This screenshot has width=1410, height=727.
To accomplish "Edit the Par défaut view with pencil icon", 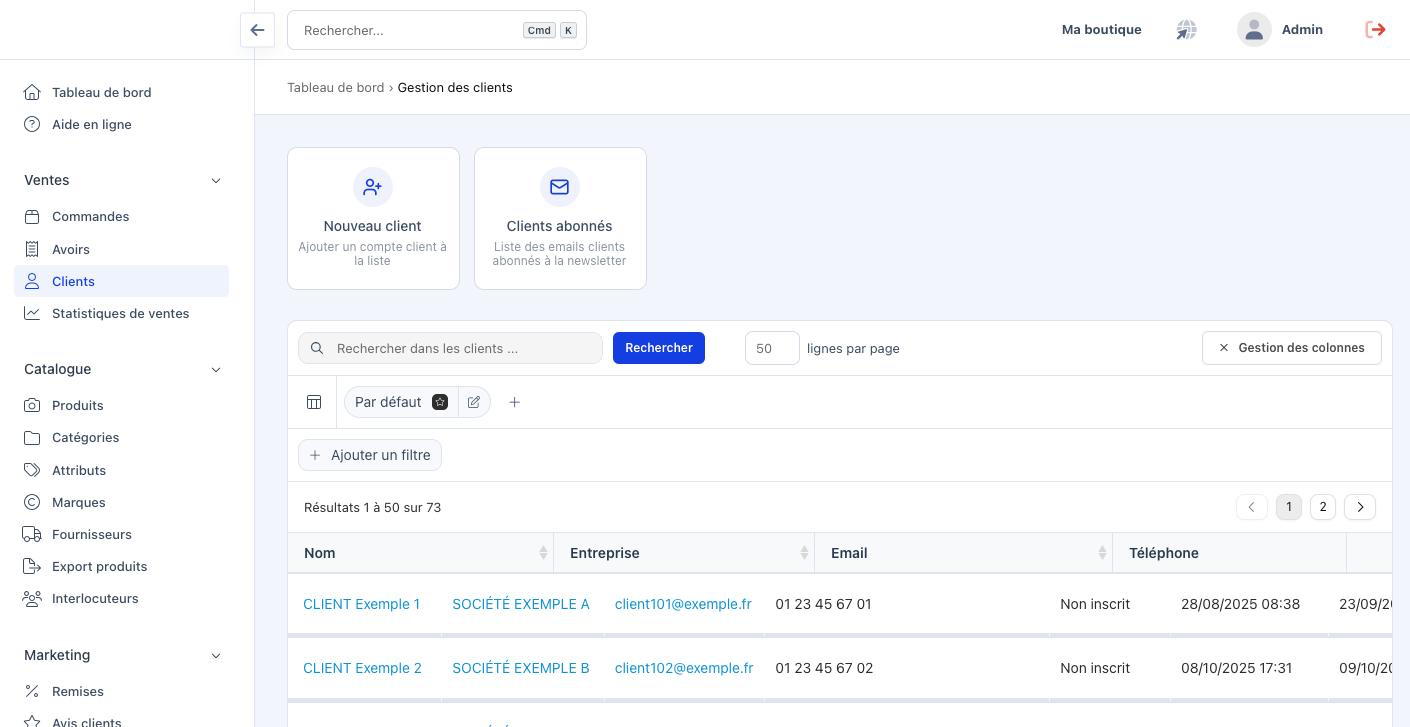I will pos(474,402).
